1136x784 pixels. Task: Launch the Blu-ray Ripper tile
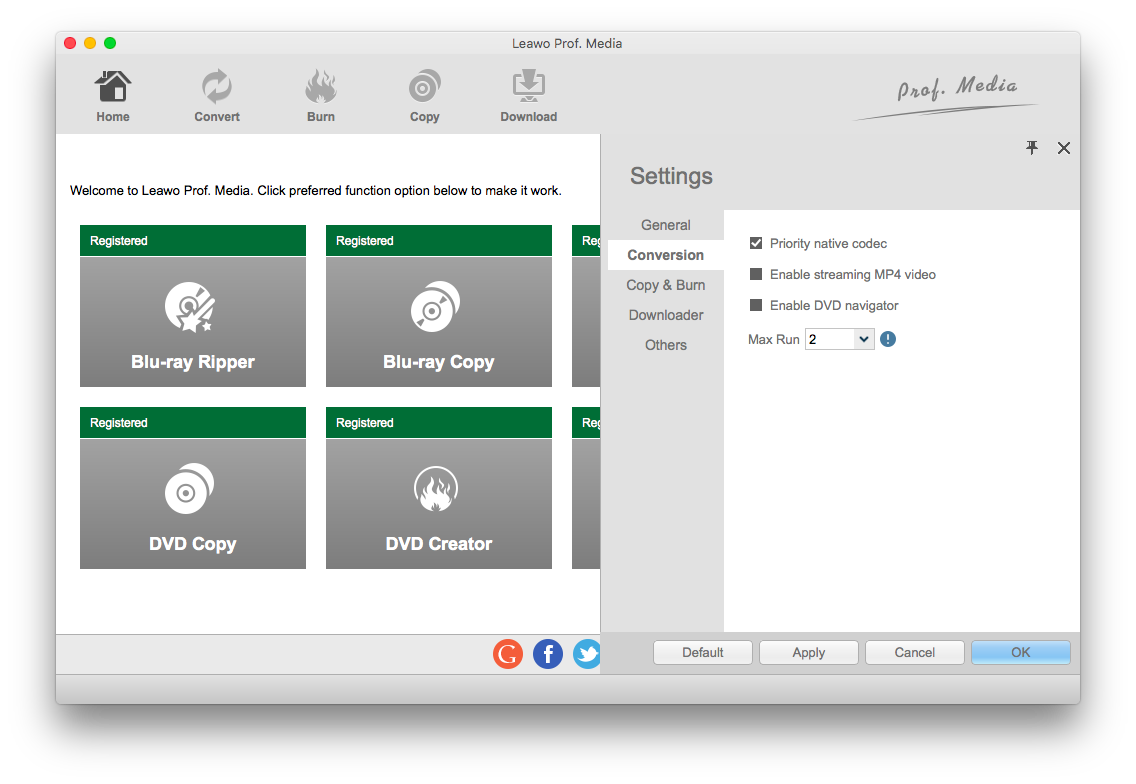193,321
